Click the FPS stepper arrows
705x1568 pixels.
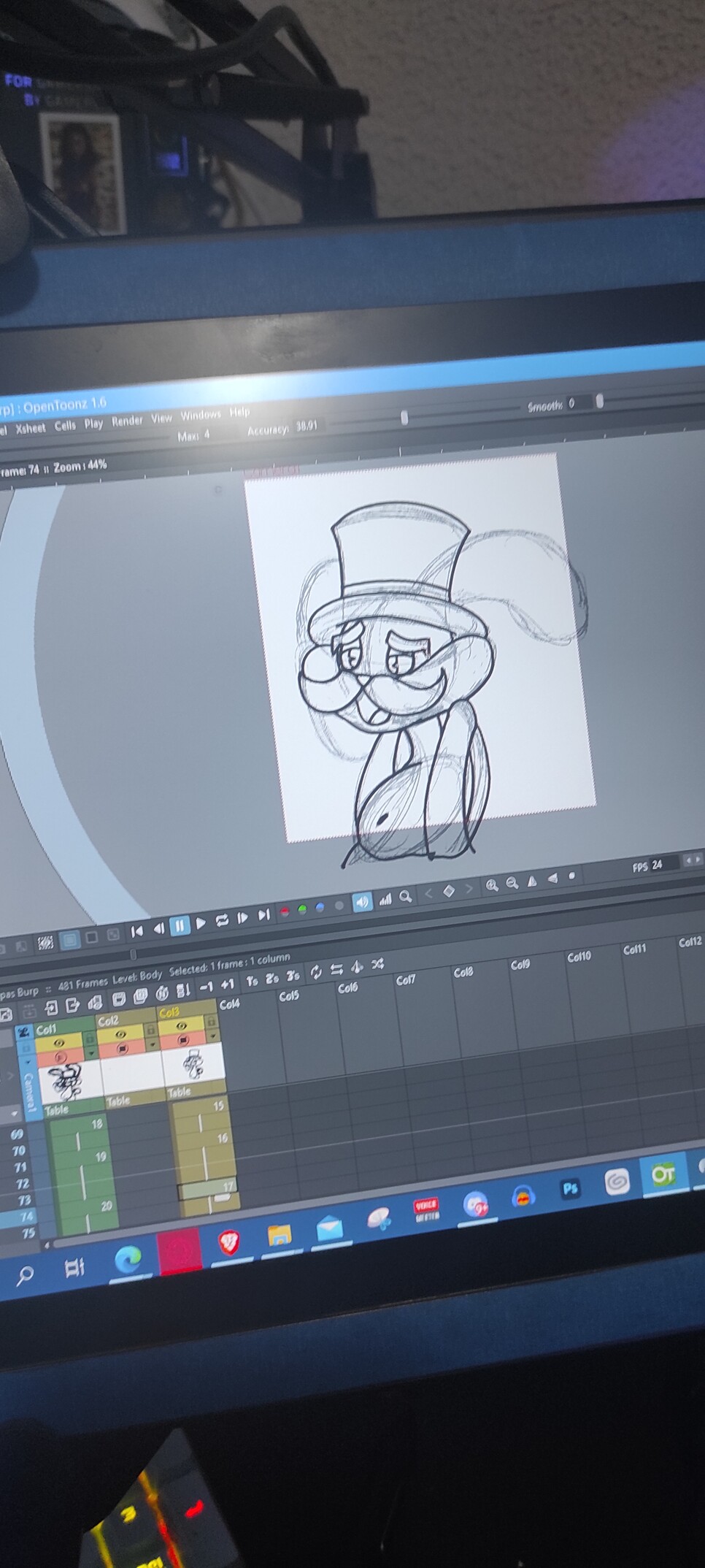click(x=693, y=860)
